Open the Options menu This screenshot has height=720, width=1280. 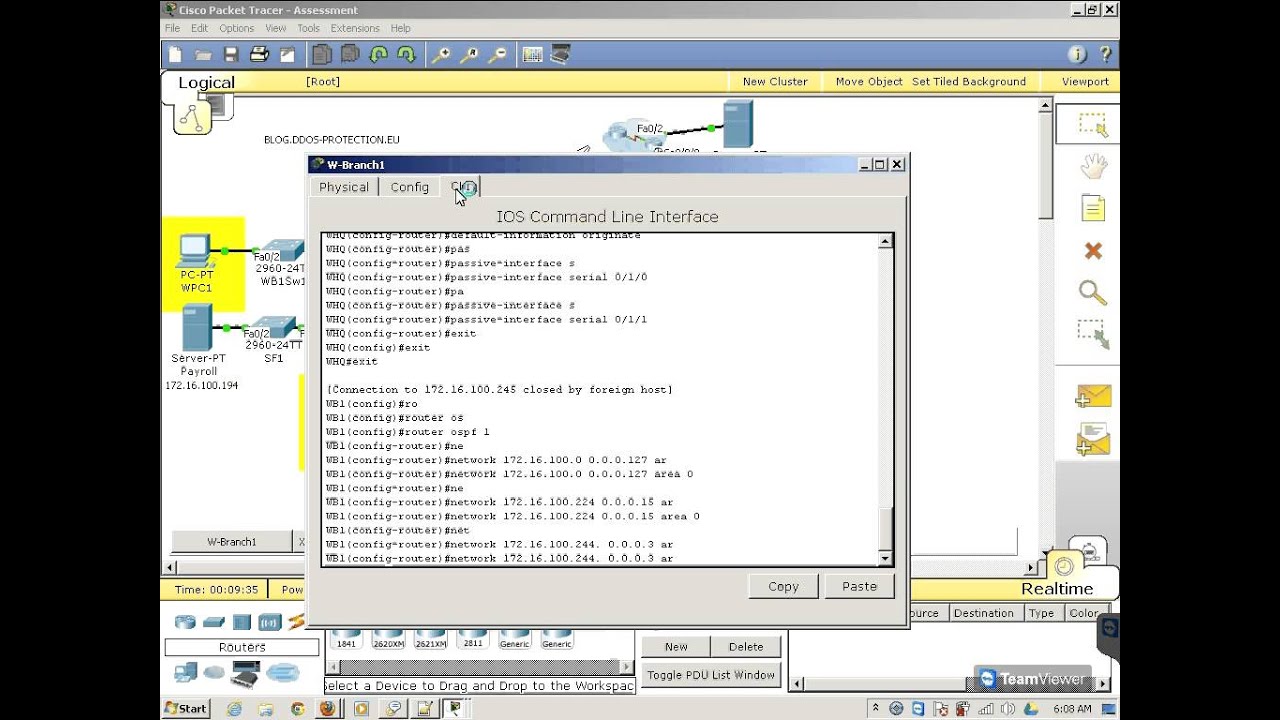click(237, 28)
